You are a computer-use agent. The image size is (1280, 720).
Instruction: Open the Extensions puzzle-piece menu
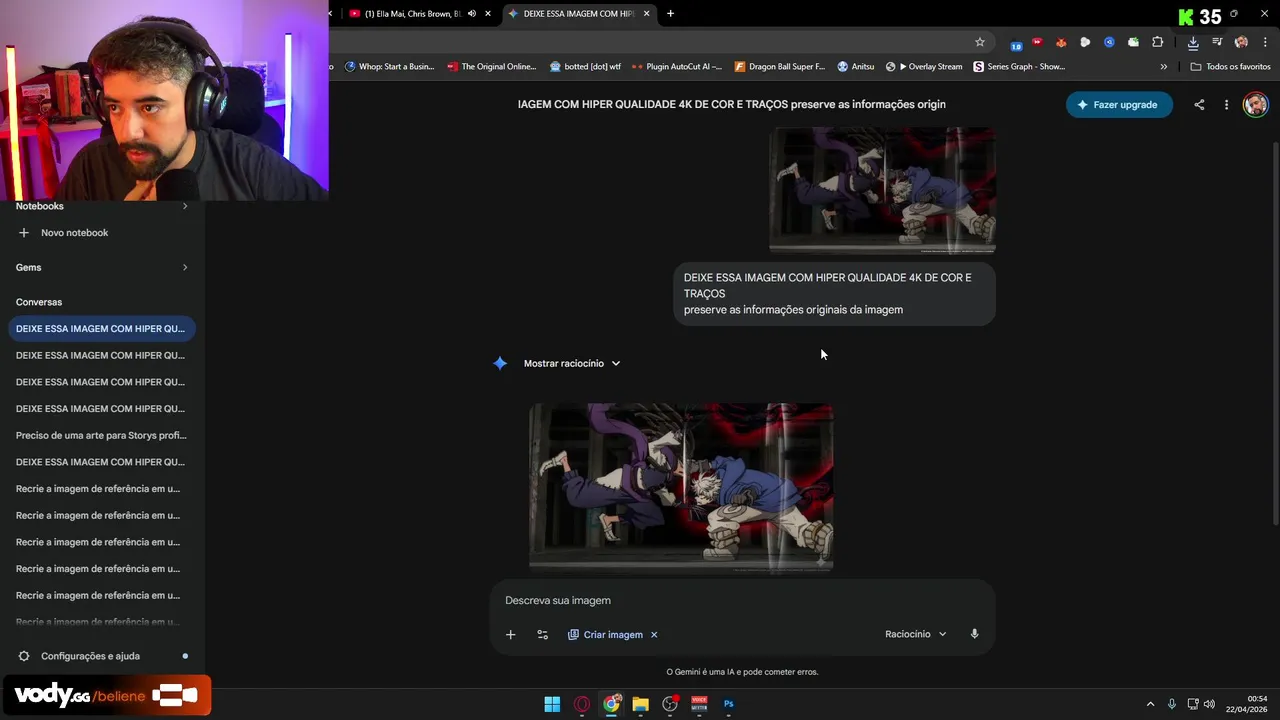[1158, 42]
